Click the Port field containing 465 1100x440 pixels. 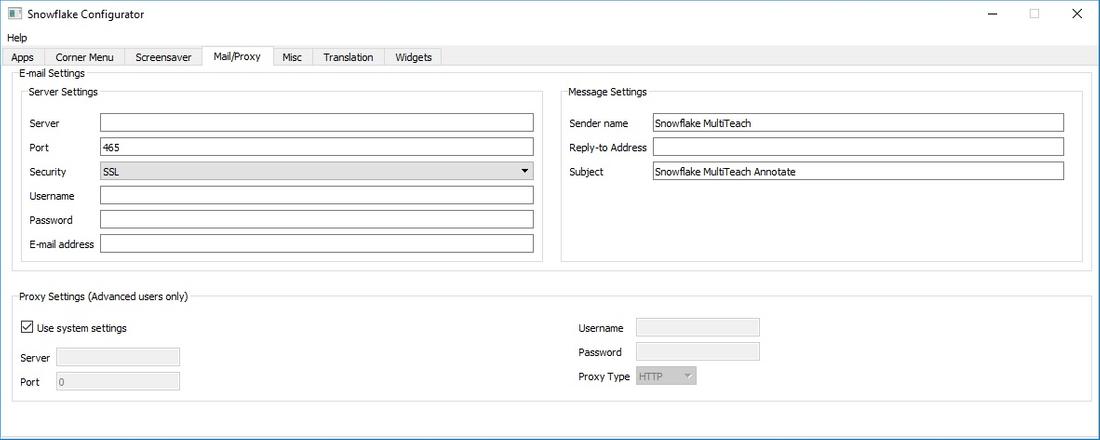tap(316, 147)
